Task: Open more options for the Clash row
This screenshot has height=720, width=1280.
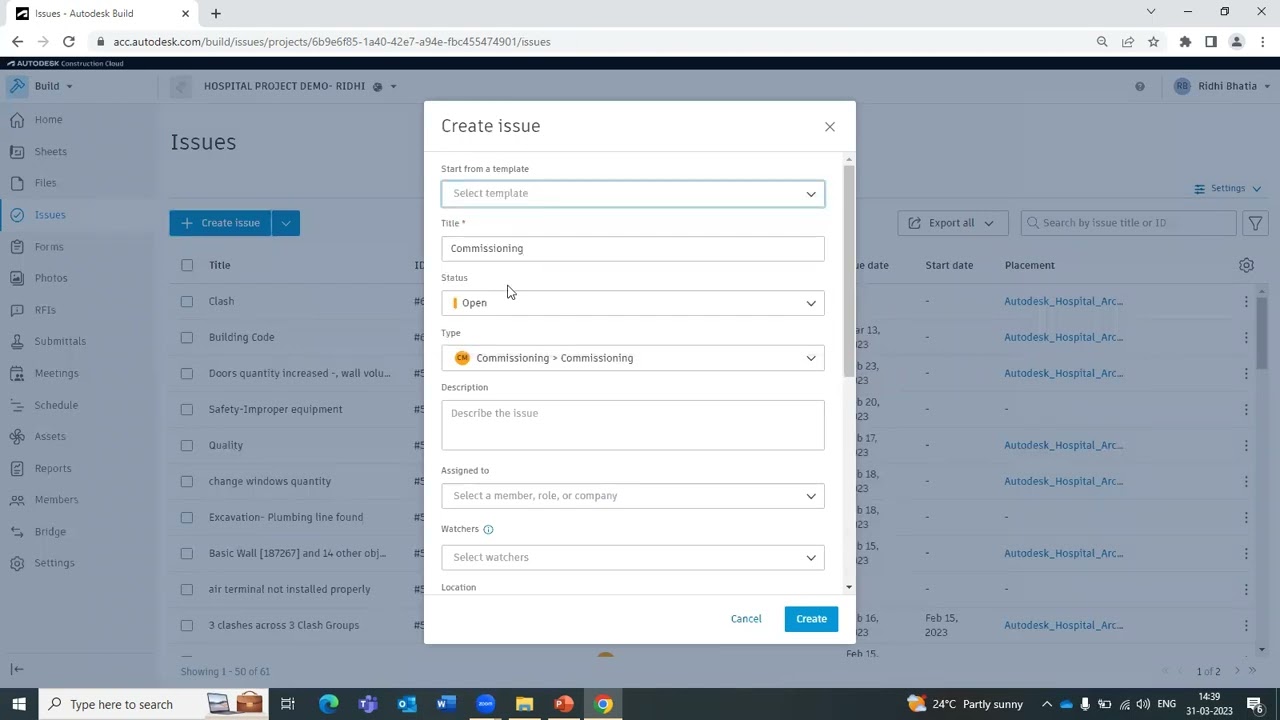Action: (1246, 301)
